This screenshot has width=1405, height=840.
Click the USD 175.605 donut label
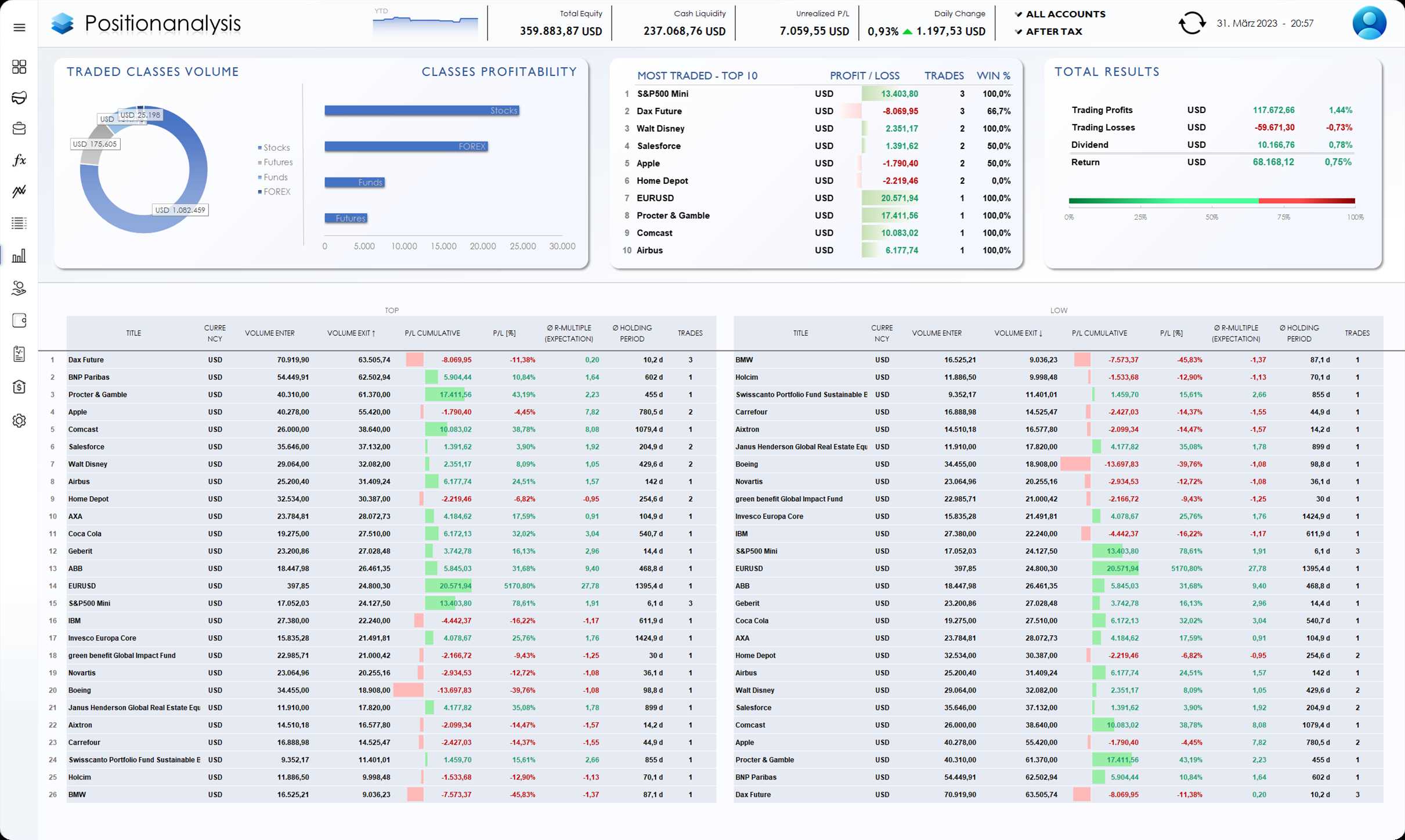pos(95,144)
